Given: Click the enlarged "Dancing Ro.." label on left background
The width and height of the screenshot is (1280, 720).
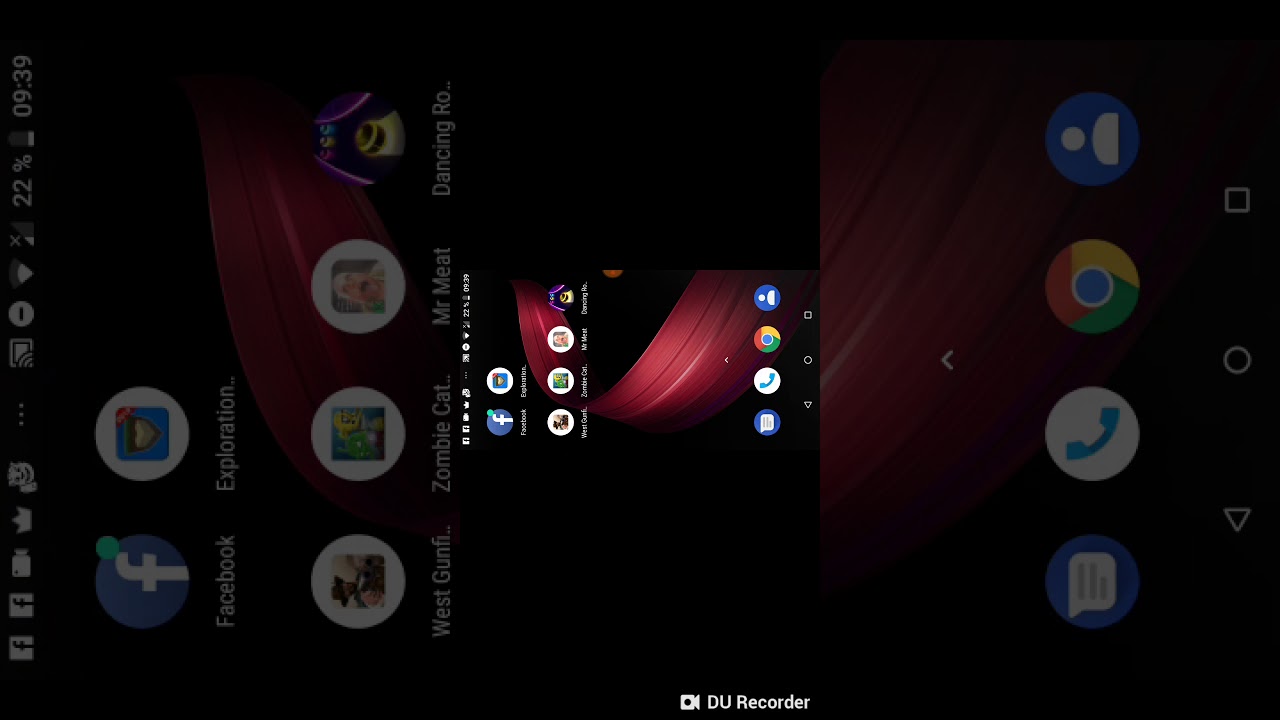Looking at the screenshot, I should (442, 138).
